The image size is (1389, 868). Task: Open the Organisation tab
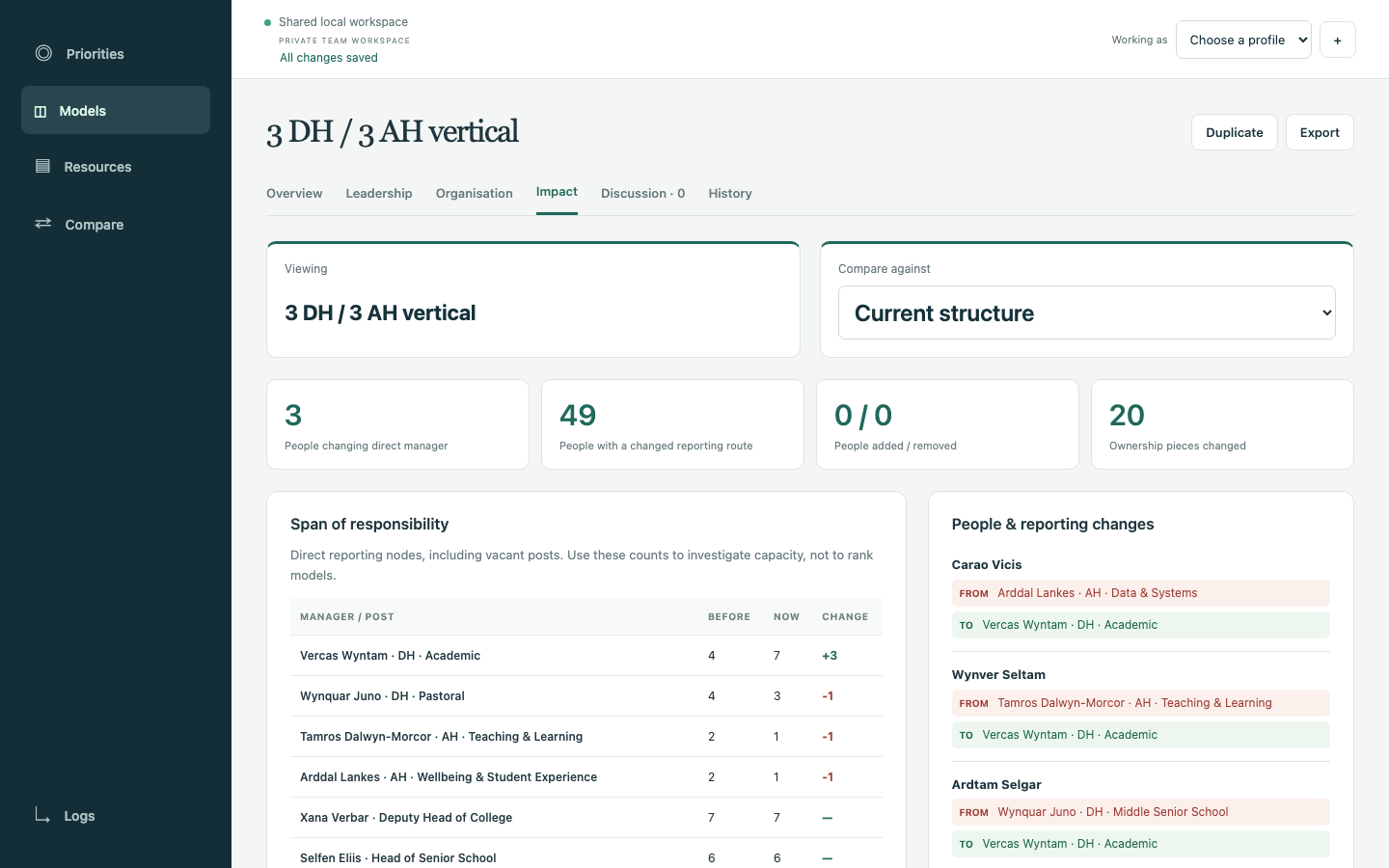(x=475, y=193)
